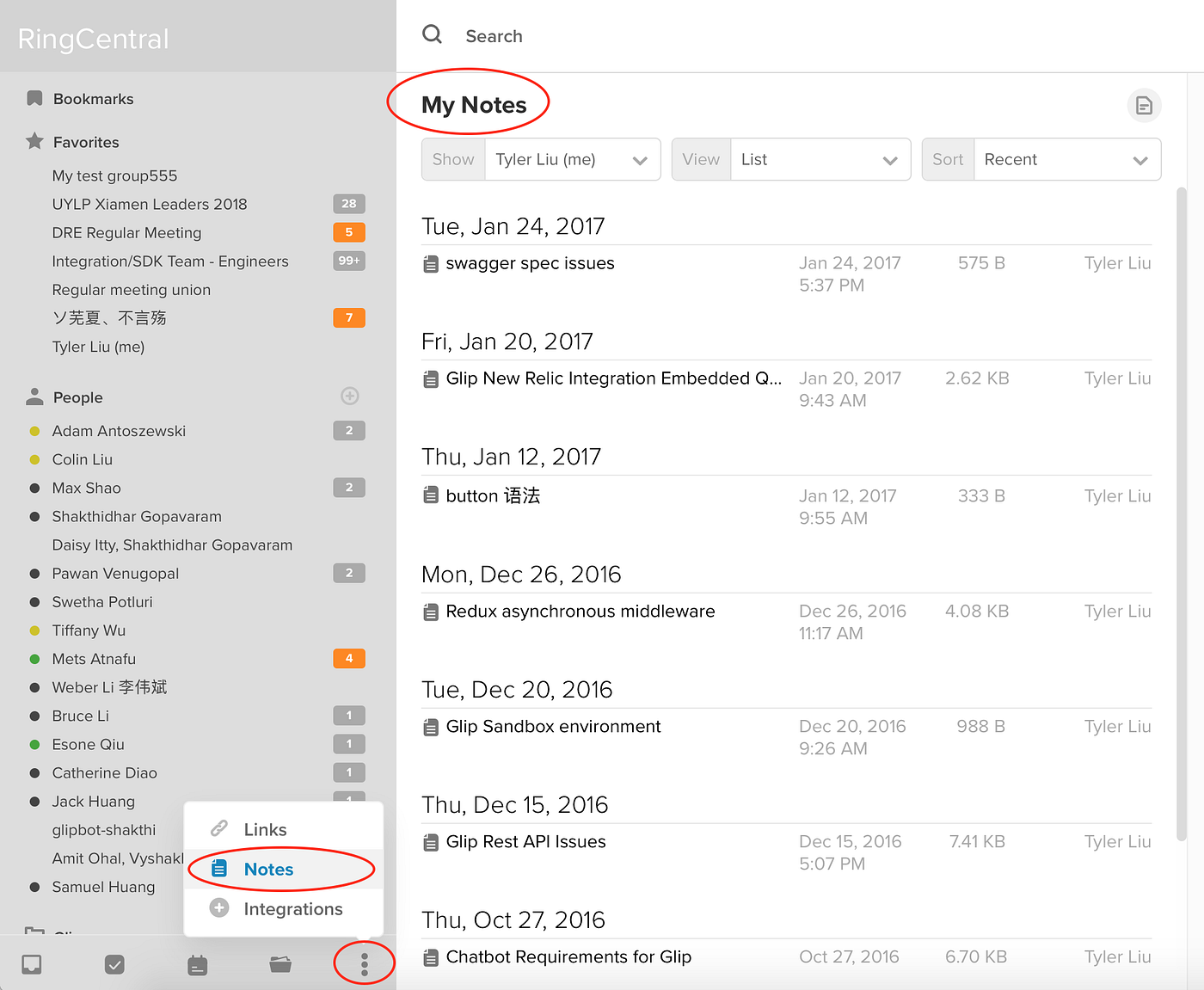
Task: Add a person with the plus icon
Action: pos(349,396)
